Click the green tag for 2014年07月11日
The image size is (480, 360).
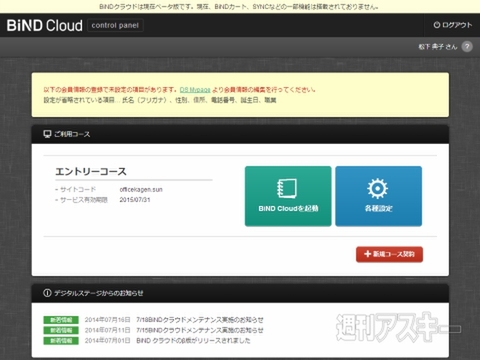click(x=61, y=330)
